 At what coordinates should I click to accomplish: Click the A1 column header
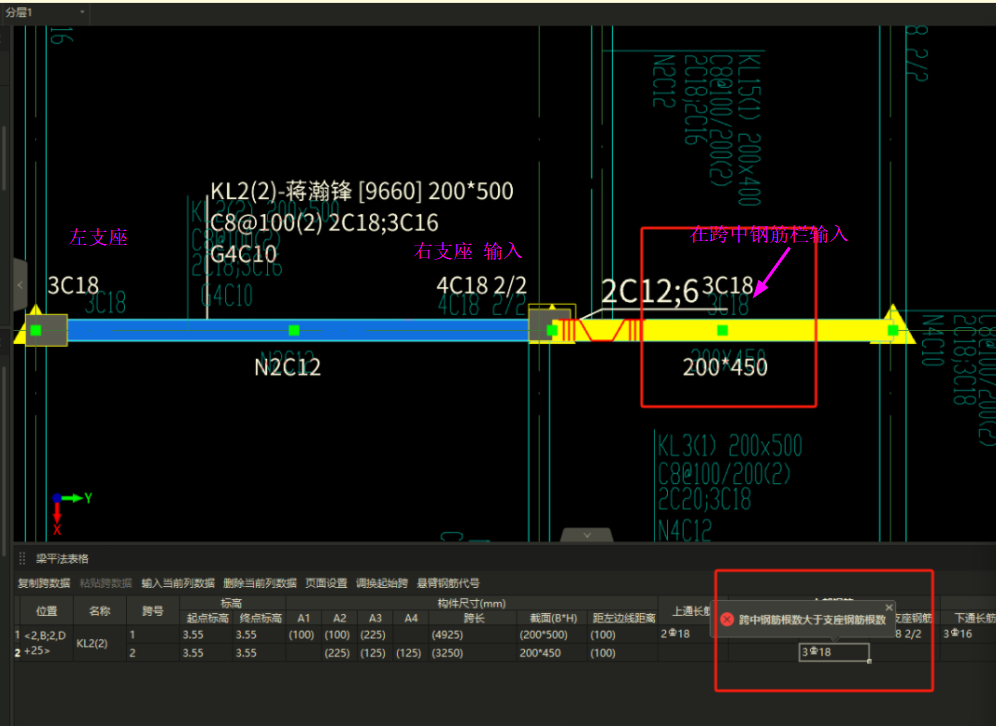304,618
